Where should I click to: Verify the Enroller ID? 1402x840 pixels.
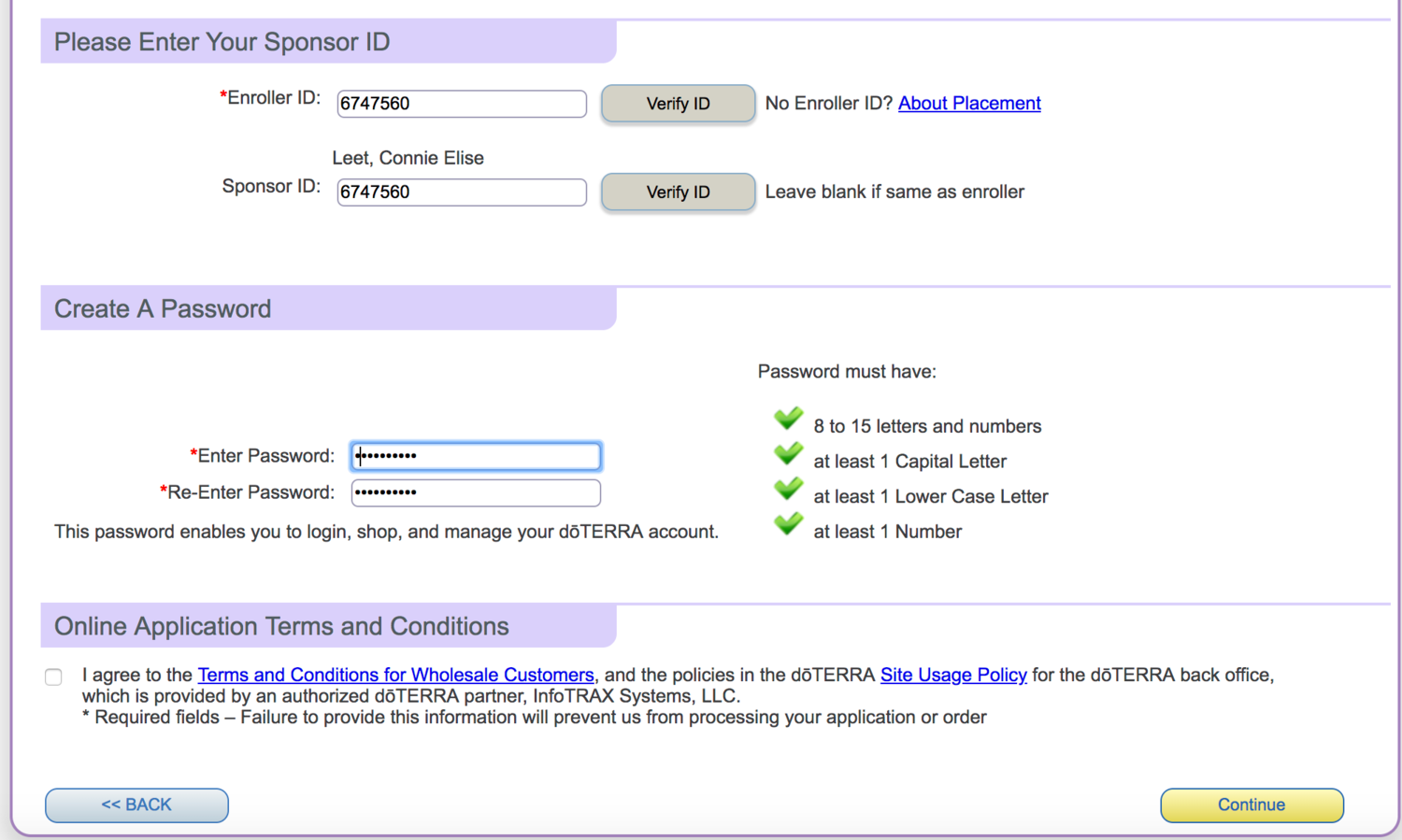678,104
